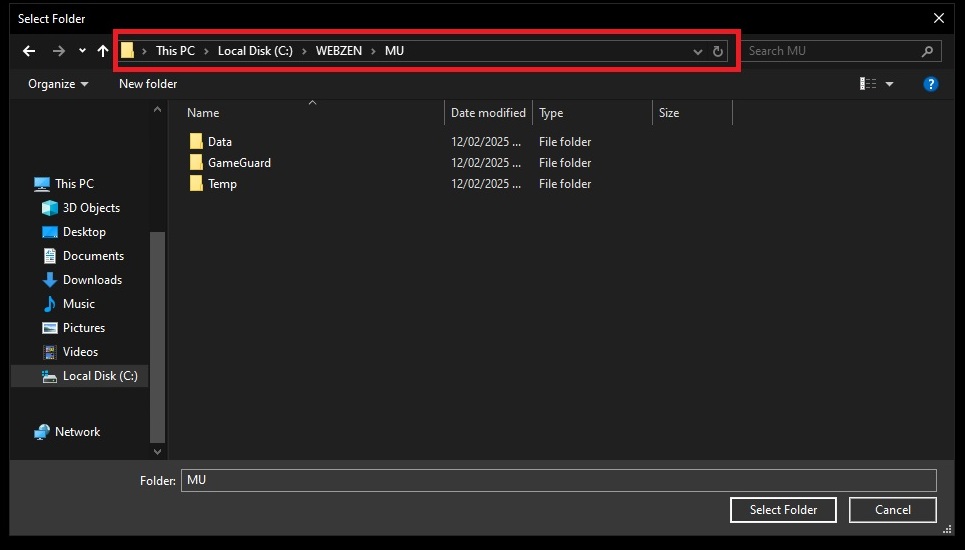The height and width of the screenshot is (550, 965).
Task: Expand the view options dropdown arrow
Action: (889, 84)
